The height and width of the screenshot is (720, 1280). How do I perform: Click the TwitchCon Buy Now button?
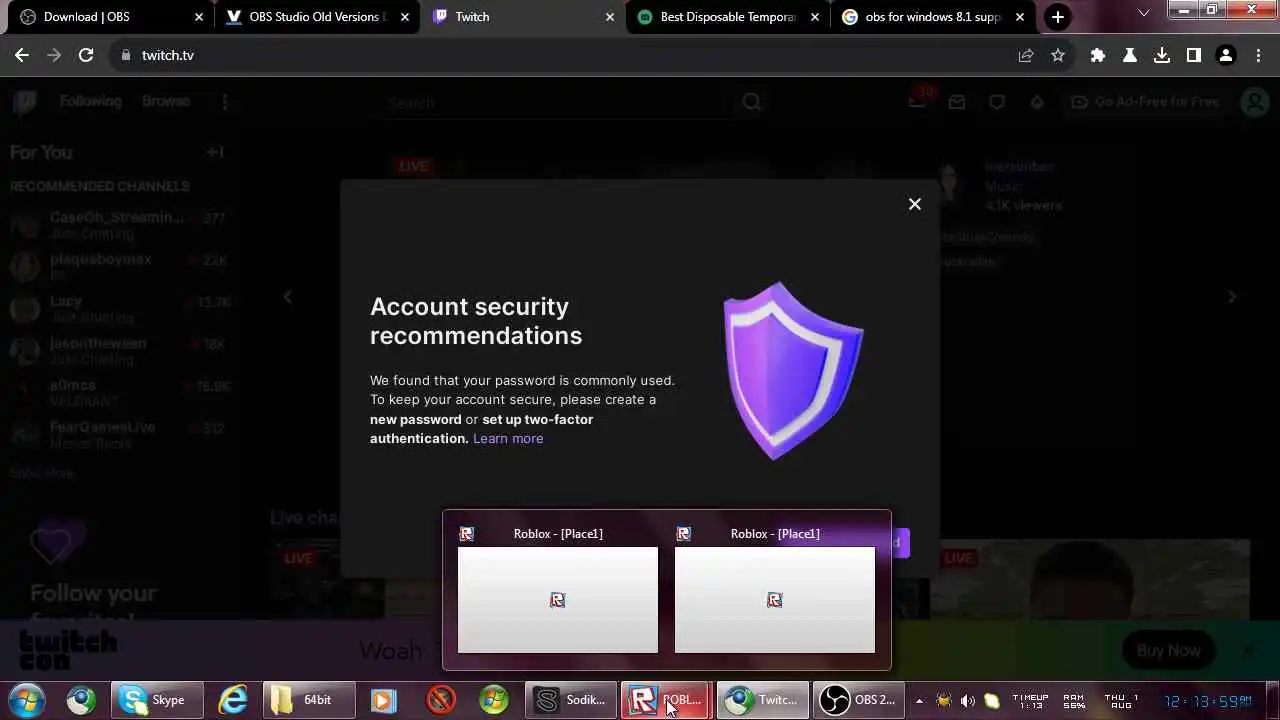[x=1168, y=650]
